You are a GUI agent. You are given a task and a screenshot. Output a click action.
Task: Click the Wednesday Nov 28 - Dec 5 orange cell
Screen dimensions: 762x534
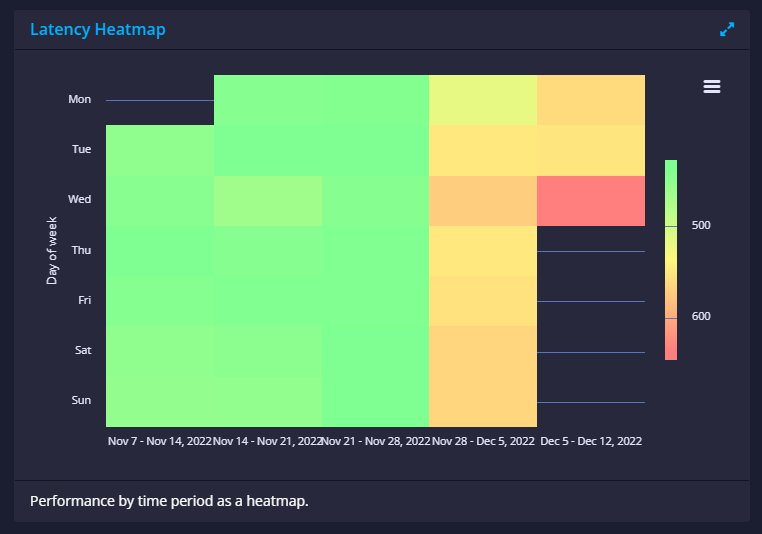coord(483,201)
